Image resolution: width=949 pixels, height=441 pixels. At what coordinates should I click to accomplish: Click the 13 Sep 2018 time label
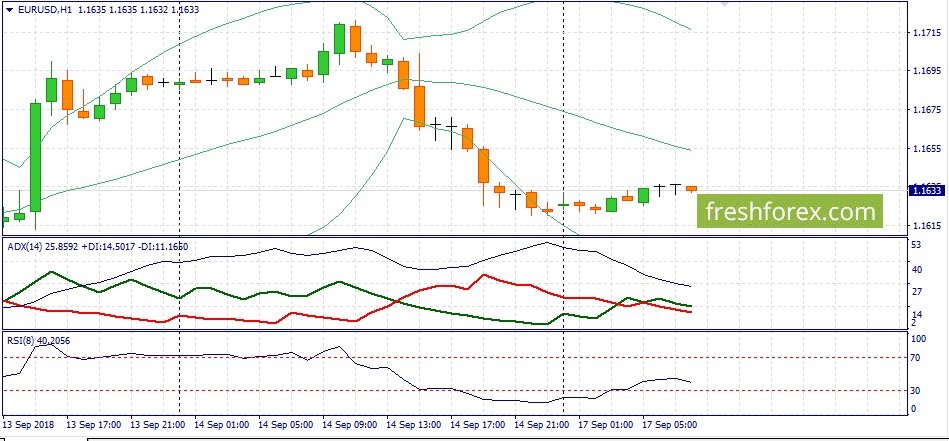[28, 425]
